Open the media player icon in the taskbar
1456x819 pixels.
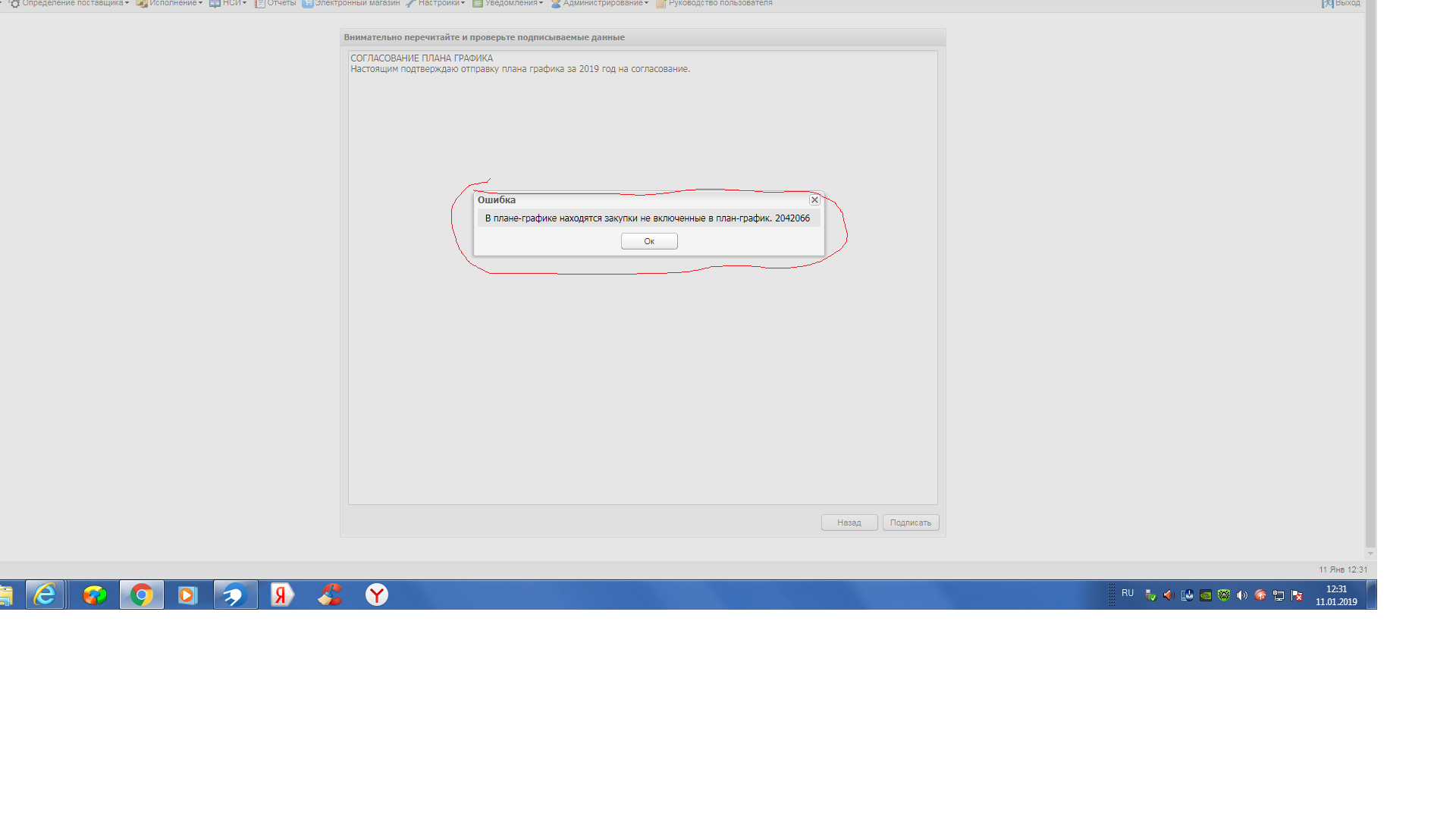pyautogui.click(x=187, y=595)
